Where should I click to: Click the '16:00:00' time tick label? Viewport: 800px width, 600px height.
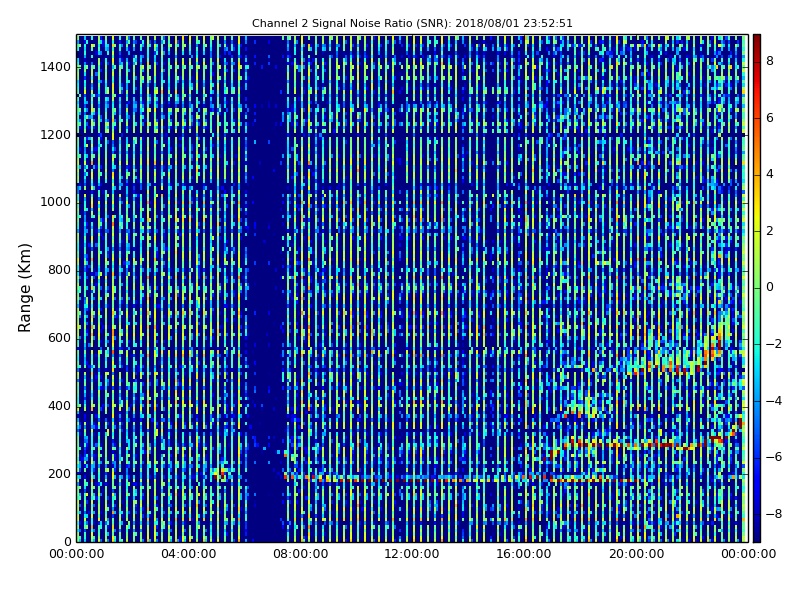tap(523, 554)
